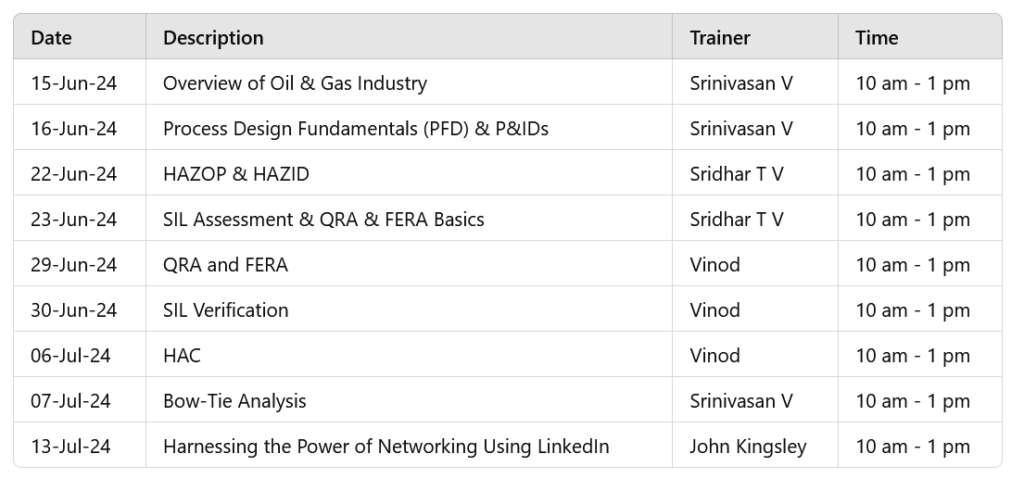The image size is (1024, 479).
Task: Click Process Design Fundamentals (PFD) & P&IDs description
Action: coord(356,129)
